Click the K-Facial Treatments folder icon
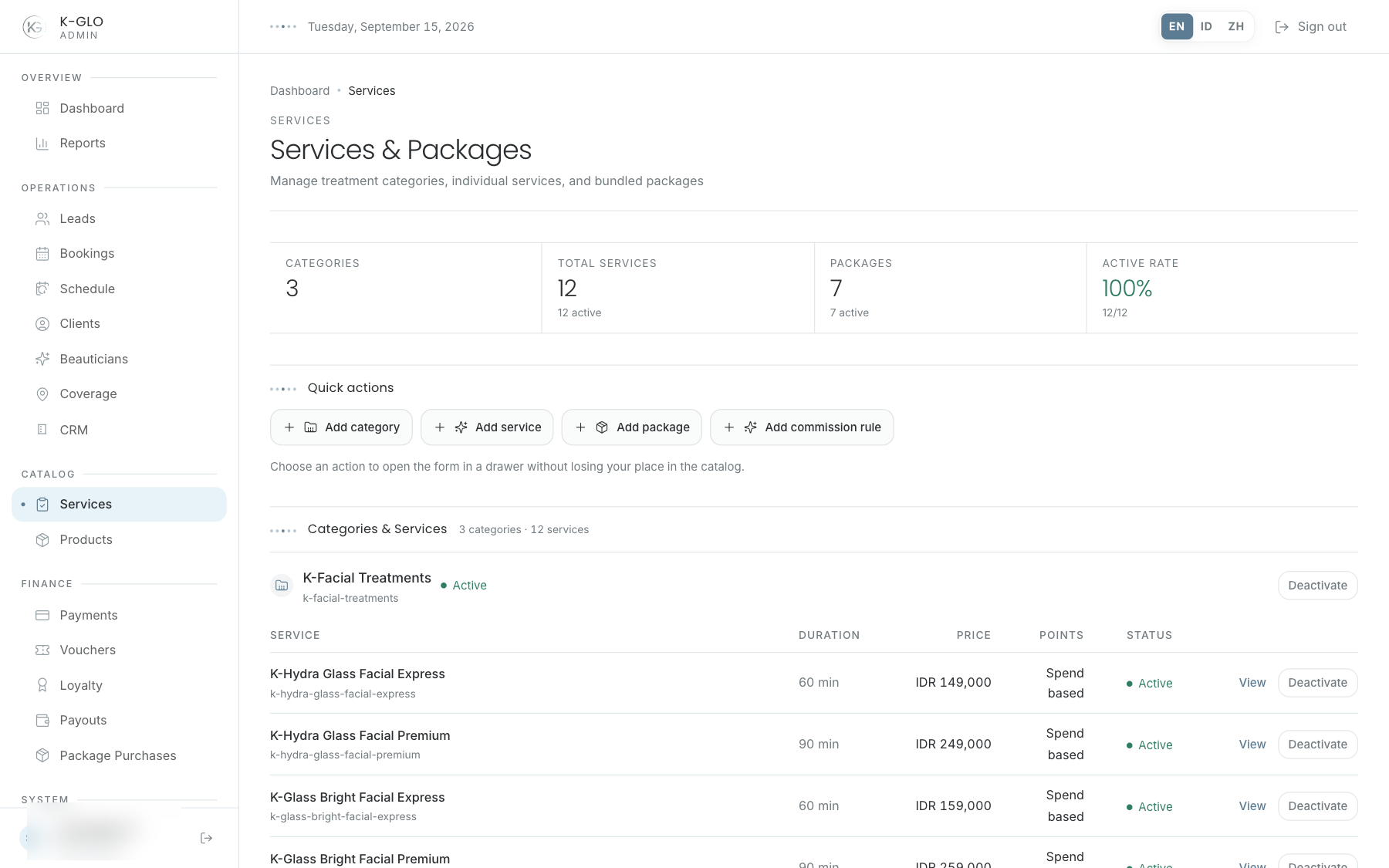Screen dimensions: 1389x868 tap(282, 586)
